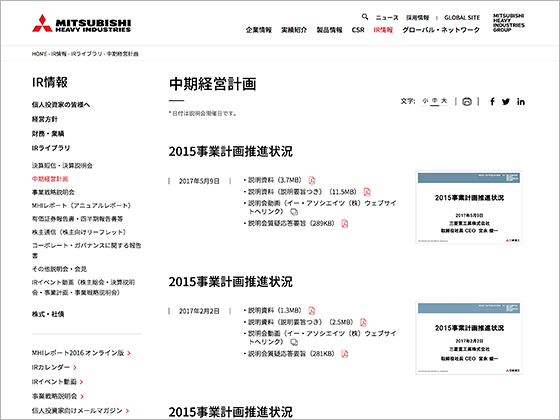Click the GLOBAL SITE link

[462, 18]
